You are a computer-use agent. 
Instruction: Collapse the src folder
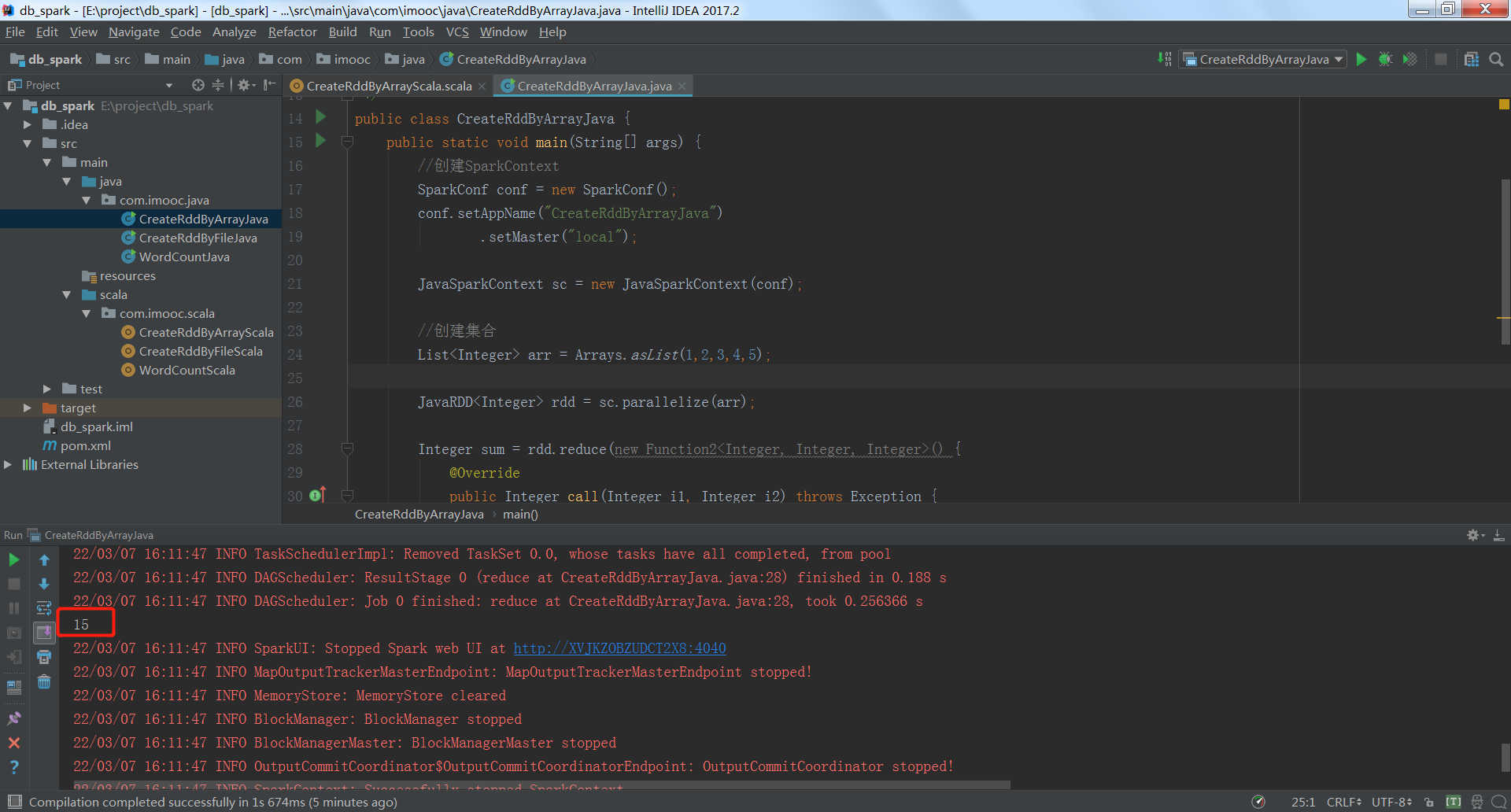coord(28,143)
